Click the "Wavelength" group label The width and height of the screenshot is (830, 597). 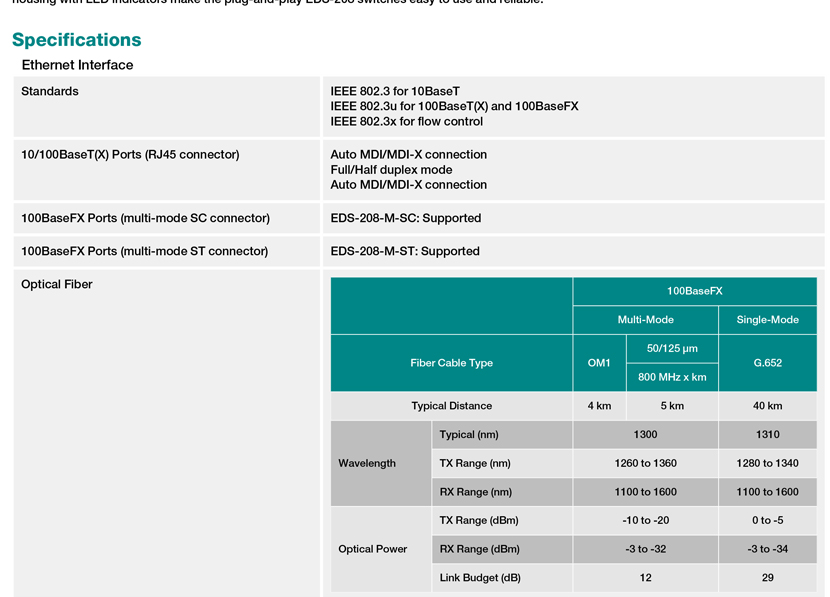coord(367,463)
